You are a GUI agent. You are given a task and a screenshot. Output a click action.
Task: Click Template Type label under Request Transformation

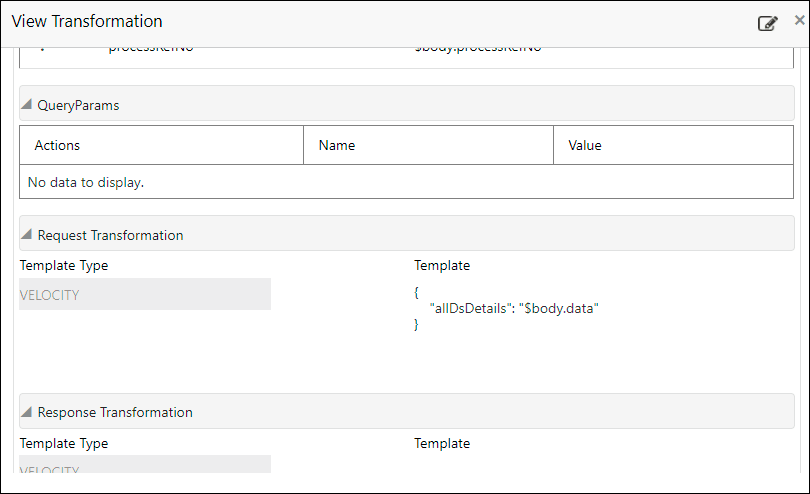click(64, 265)
